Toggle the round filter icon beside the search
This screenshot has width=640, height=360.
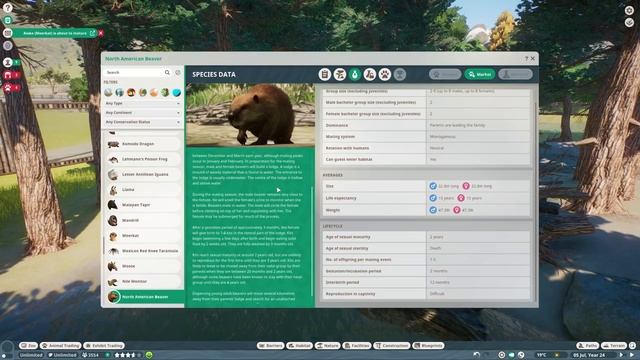click(x=178, y=72)
